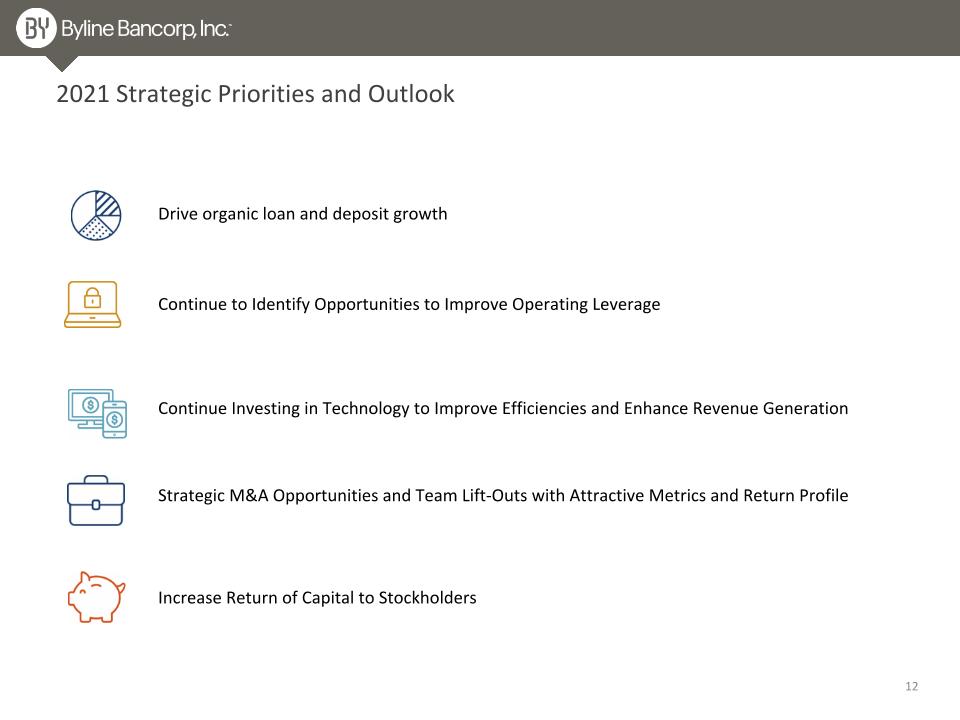960x720 pixels.
Task: Click the dark gray header bar
Action: click(480, 28)
